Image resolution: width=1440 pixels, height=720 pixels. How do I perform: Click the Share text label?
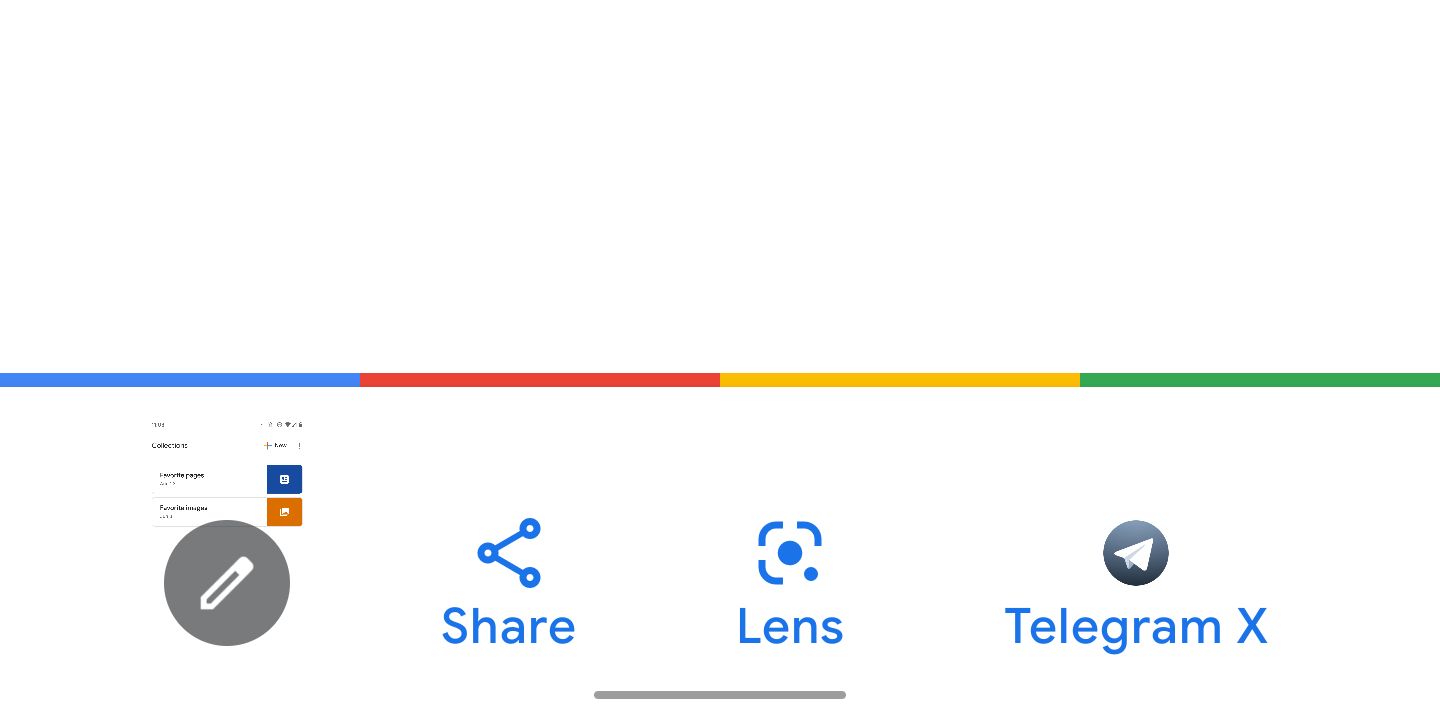pyautogui.click(x=509, y=626)
